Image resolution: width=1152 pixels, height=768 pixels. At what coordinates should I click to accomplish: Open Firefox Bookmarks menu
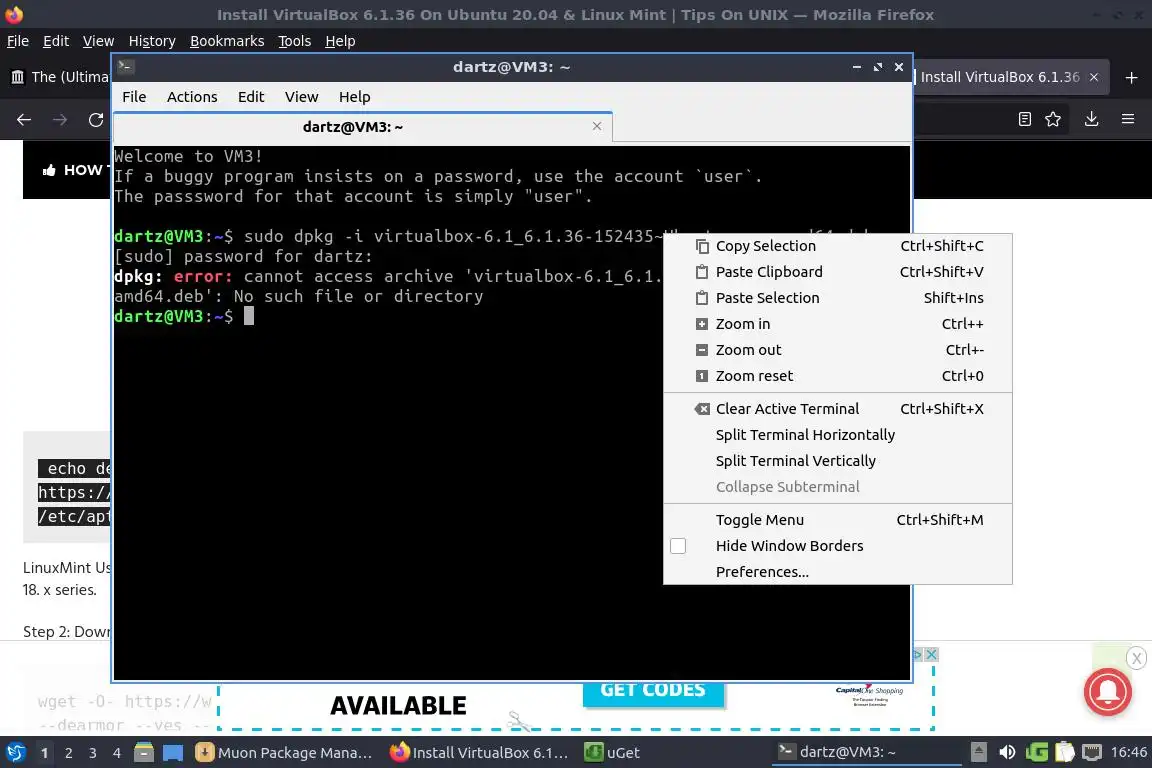click(227, 41)
